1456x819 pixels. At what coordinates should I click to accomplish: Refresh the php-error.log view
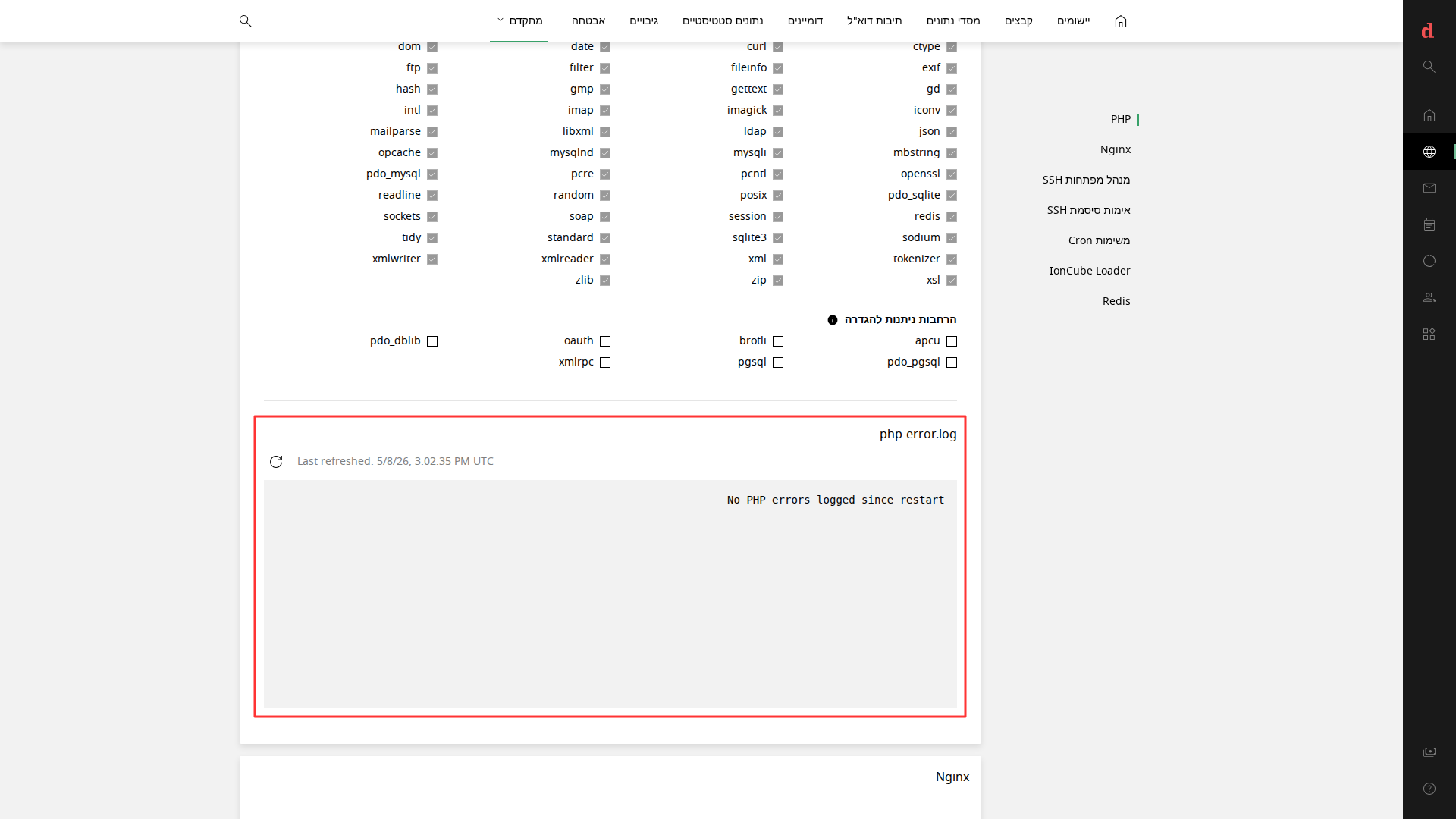pyautogui.click(x=276, y=462)
